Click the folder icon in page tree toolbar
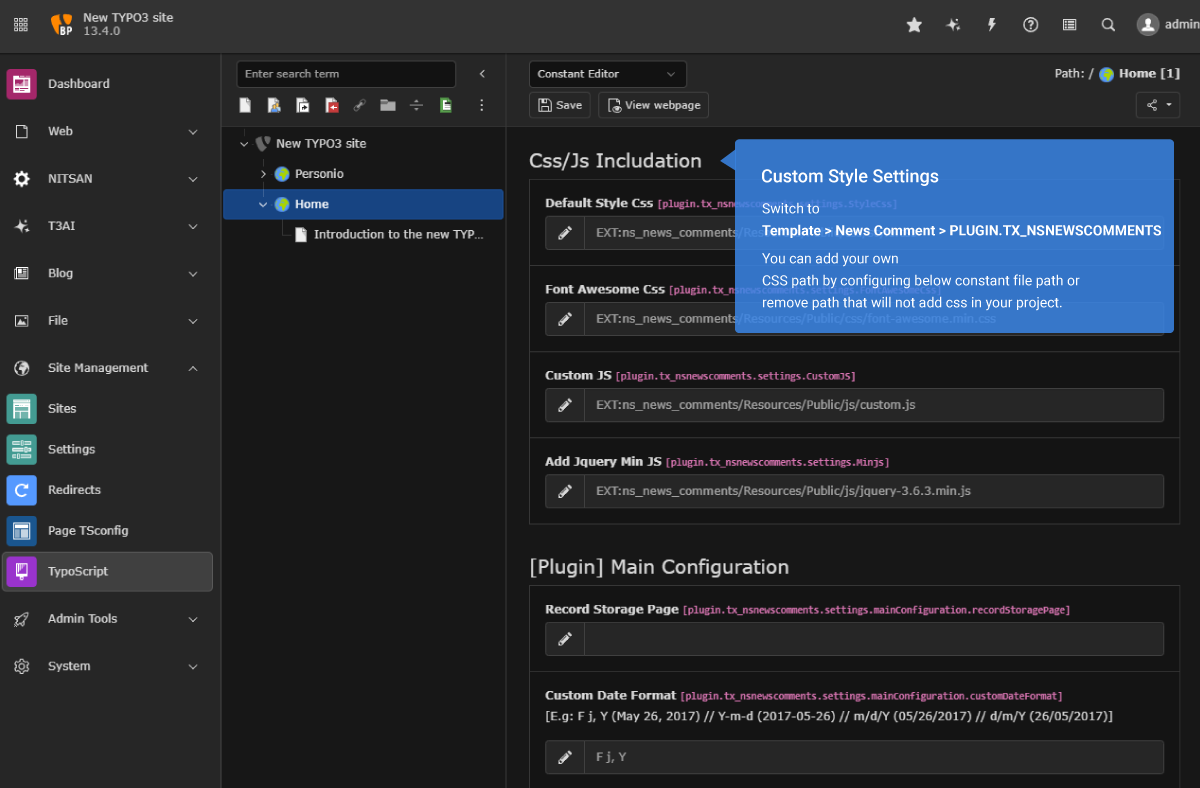This screenshot has width=1200, height=788. (x=388, y=105)
